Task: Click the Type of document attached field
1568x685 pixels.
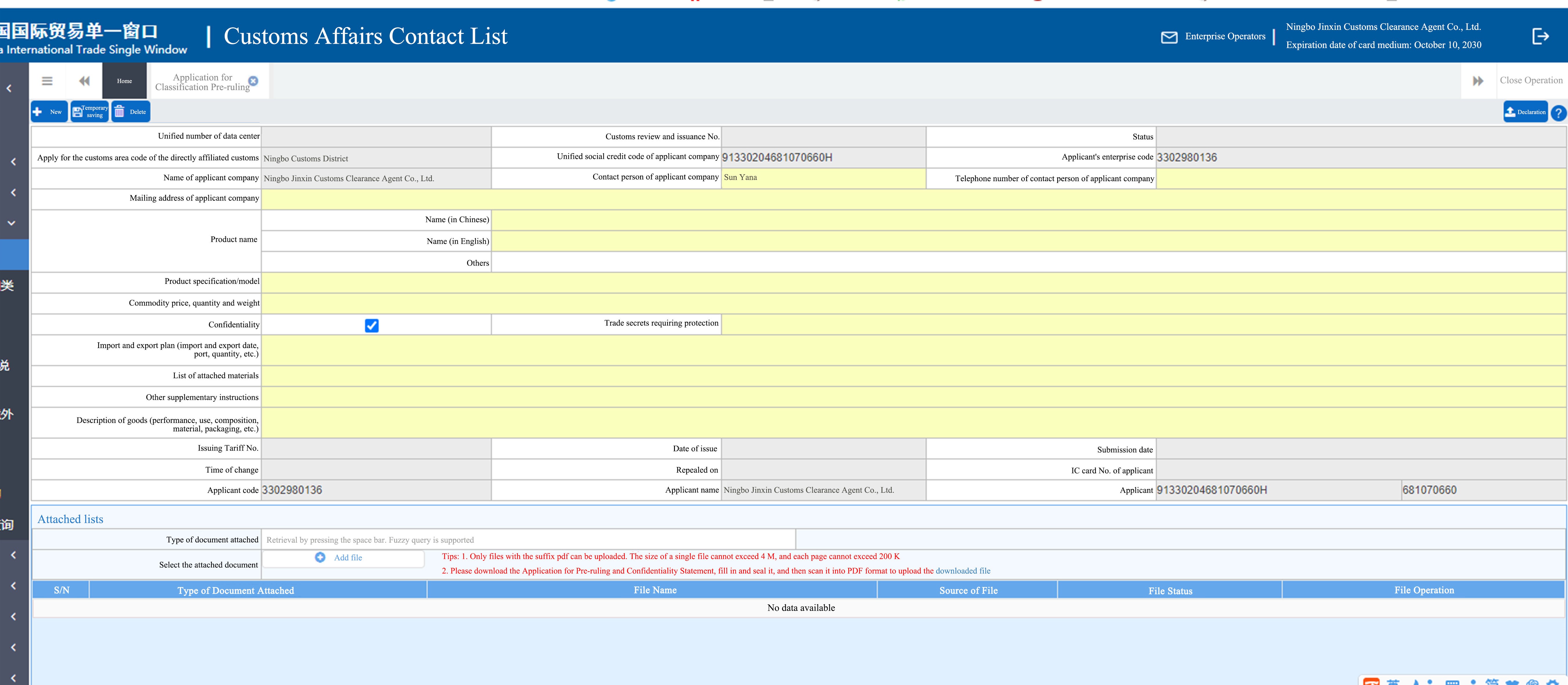Action: [x=528, y=539]
